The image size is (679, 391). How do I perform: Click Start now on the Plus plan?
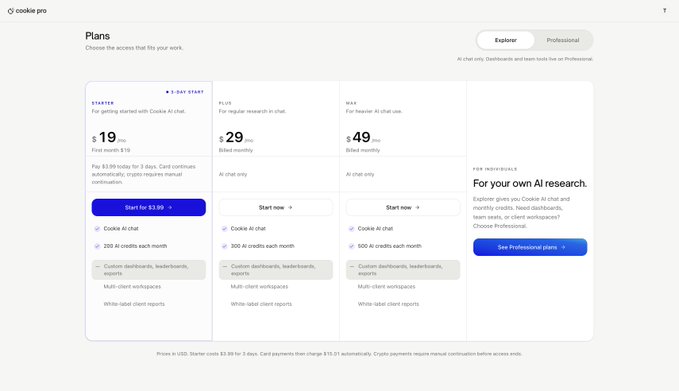pyautogui.click(x=276, y=207)
